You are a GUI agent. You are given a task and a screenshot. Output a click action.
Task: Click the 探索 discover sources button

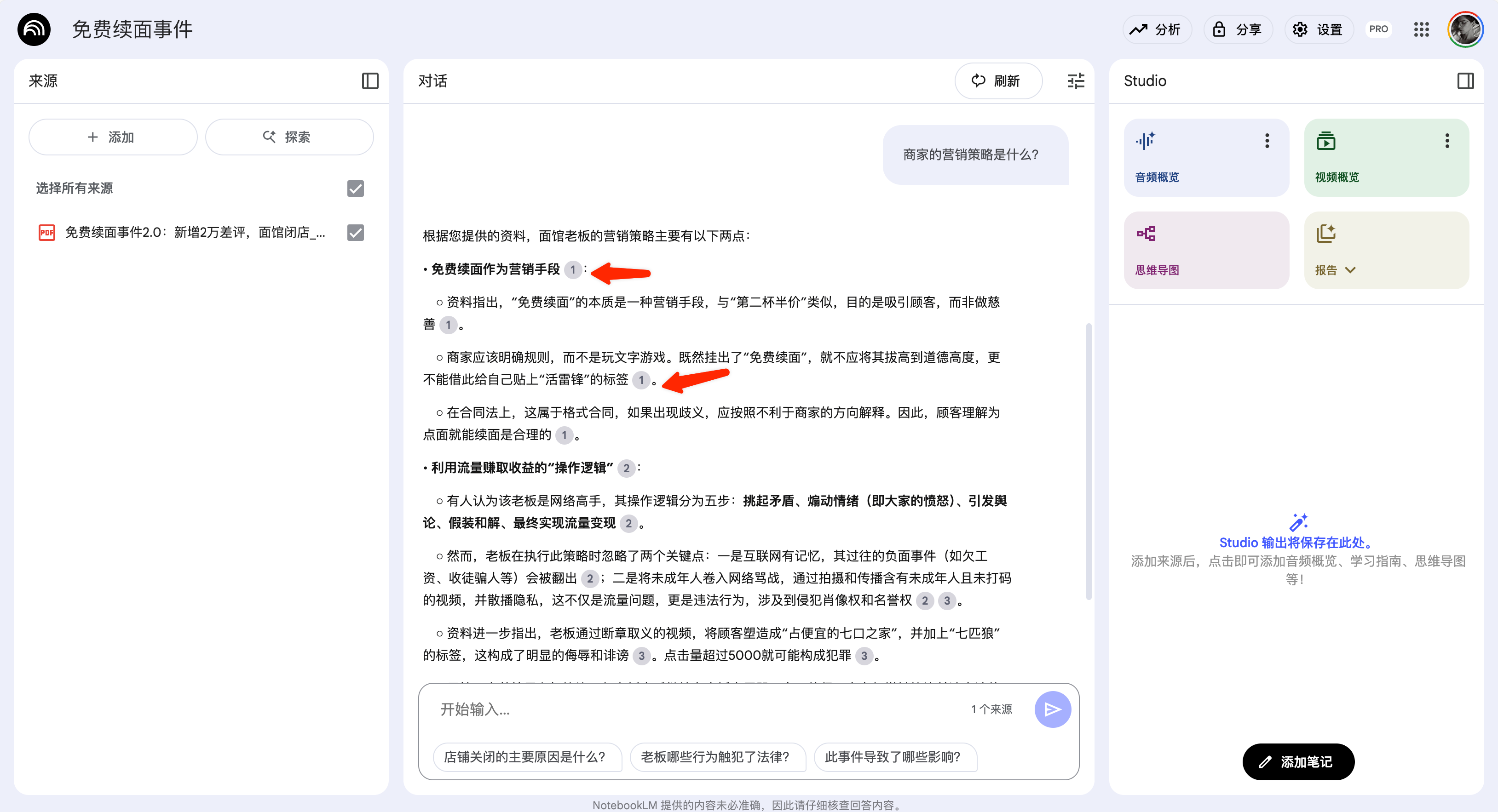click(289, 137)
